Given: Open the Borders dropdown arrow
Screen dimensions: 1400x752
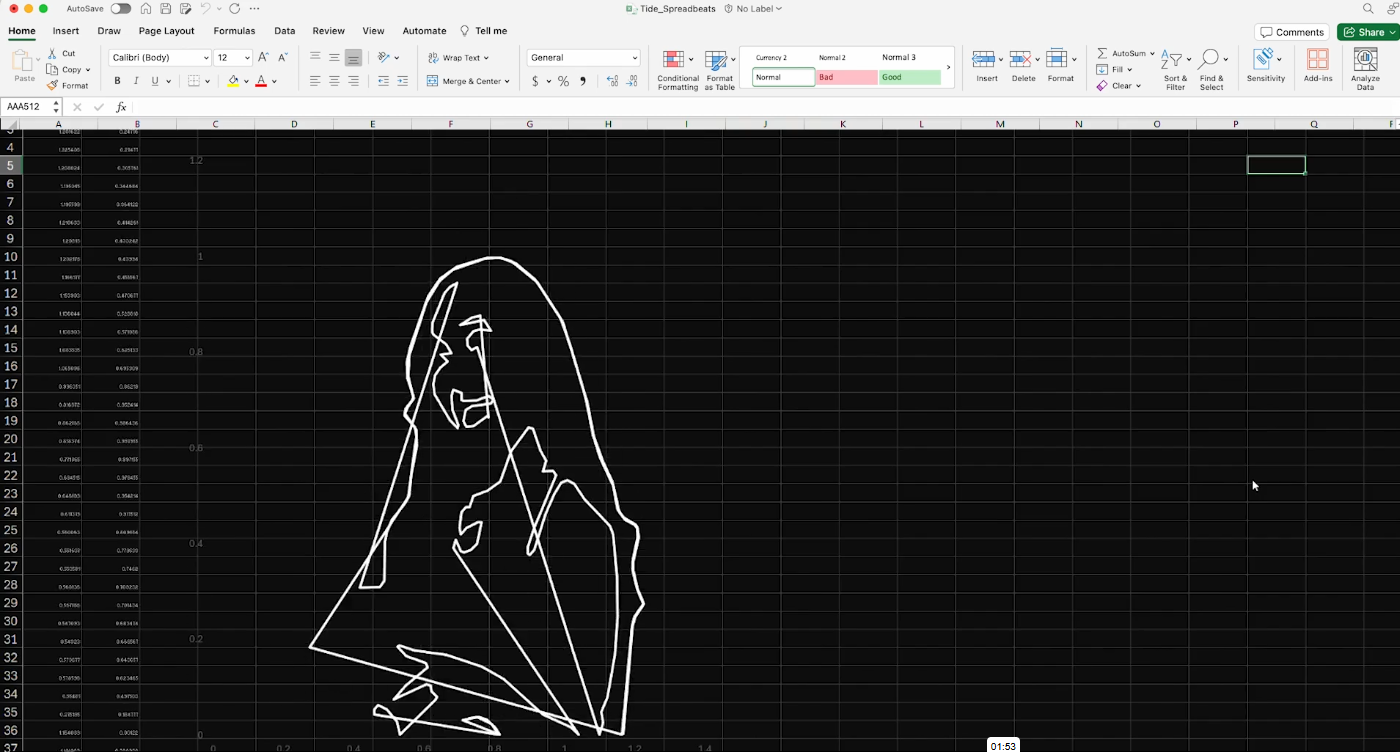Looking at the screenshot, I should click(x=207, y=81).
